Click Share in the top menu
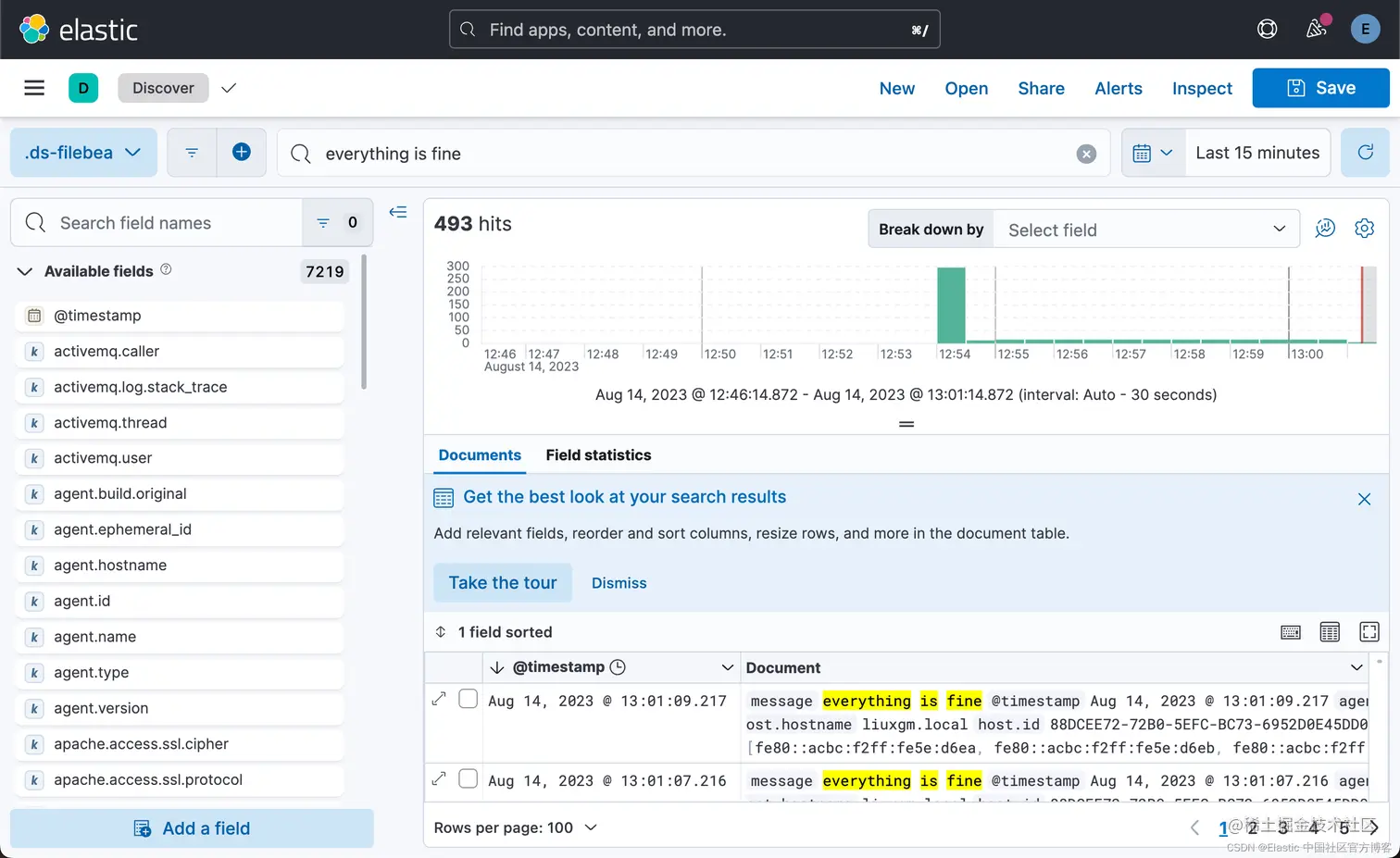The image size is (1400, 858). pyautogui.click(x=1041, y=88)
